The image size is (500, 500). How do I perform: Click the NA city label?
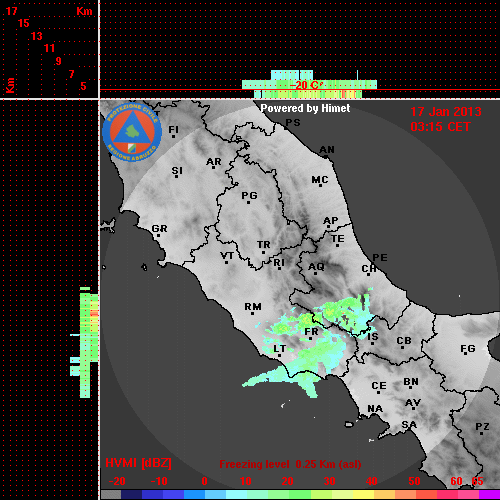pyautogui.click(x=375, y=409)
